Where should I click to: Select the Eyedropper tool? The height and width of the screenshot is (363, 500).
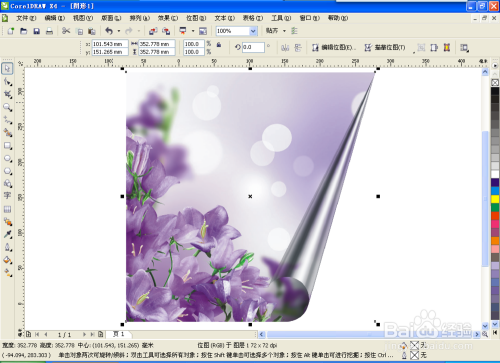[x=7, y=234]
